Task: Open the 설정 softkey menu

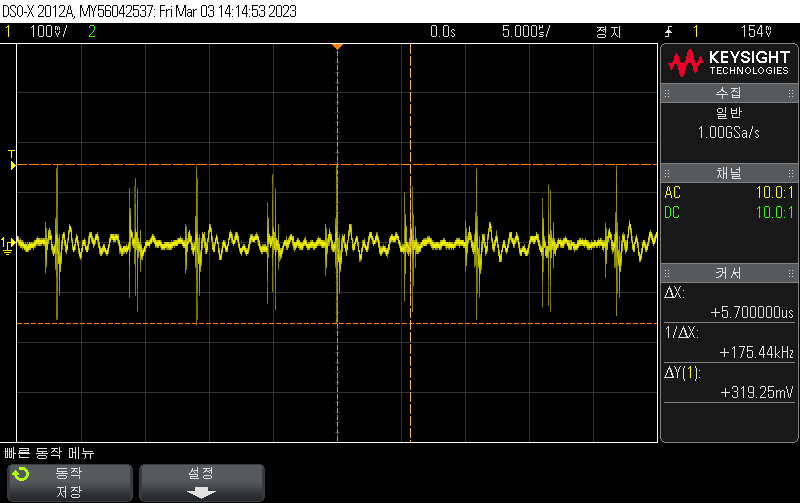Action: (x=202, y=483)
